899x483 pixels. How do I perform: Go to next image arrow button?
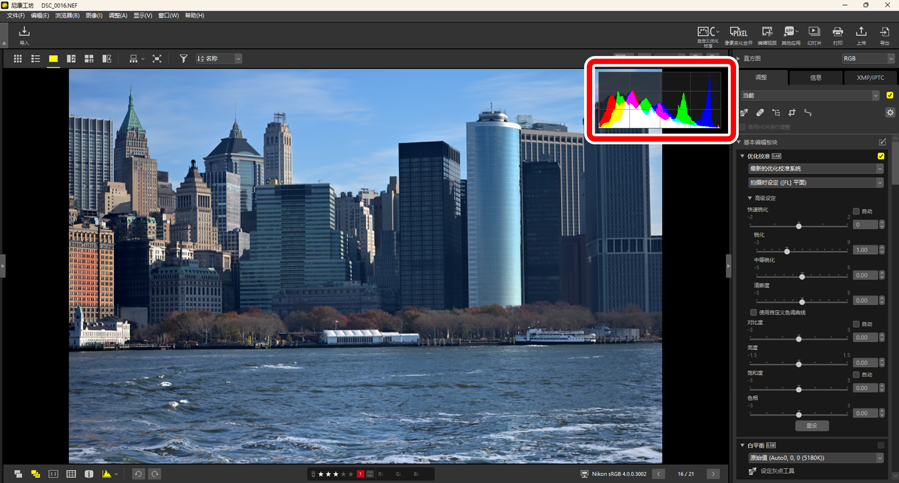pos(713,474)
